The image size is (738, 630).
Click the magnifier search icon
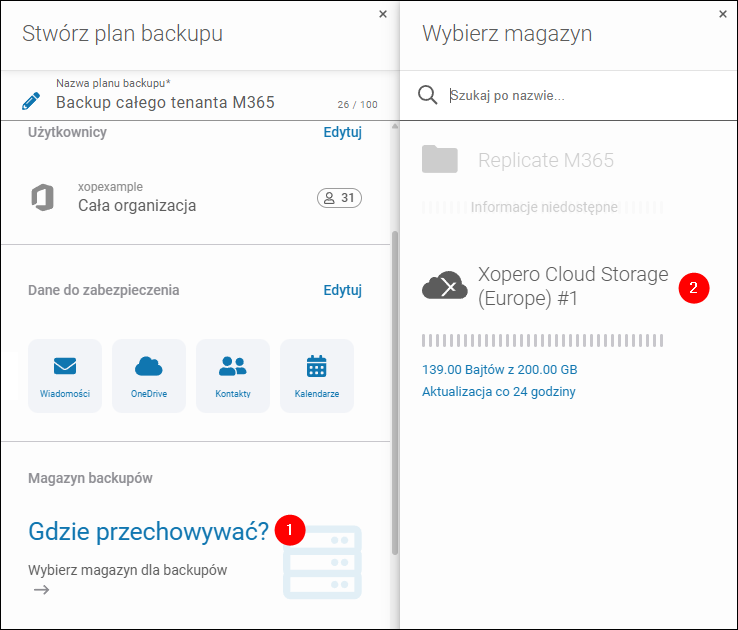[x=427, y=95]
